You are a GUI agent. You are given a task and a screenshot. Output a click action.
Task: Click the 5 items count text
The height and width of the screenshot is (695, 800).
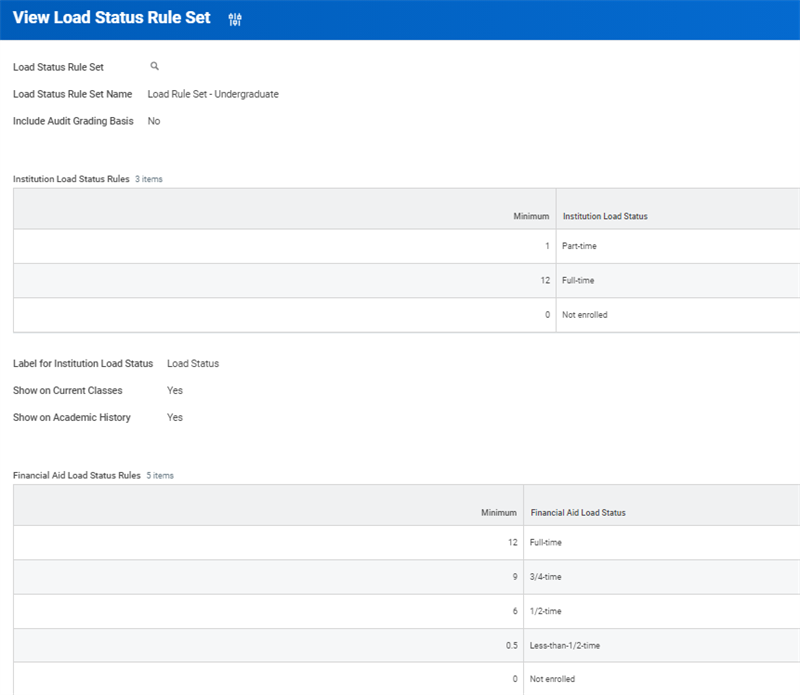(160, 476)
